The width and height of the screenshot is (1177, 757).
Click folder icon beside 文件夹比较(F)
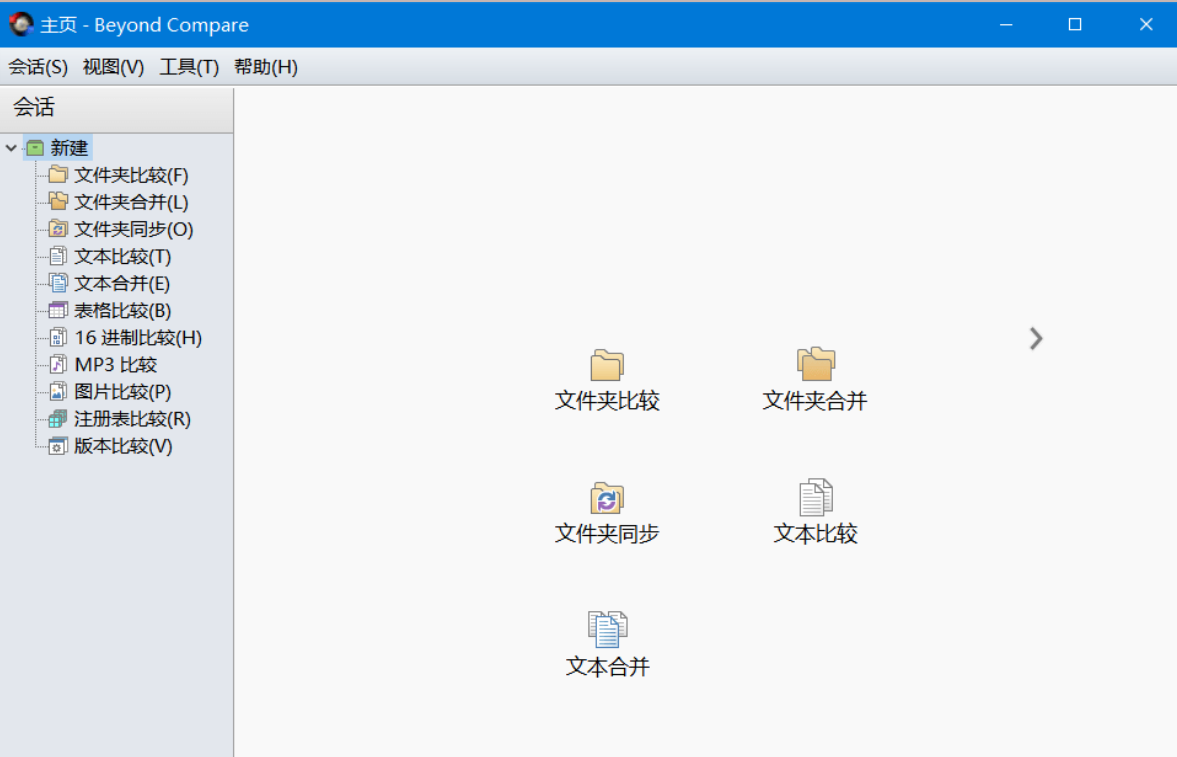tap(58, 175)
